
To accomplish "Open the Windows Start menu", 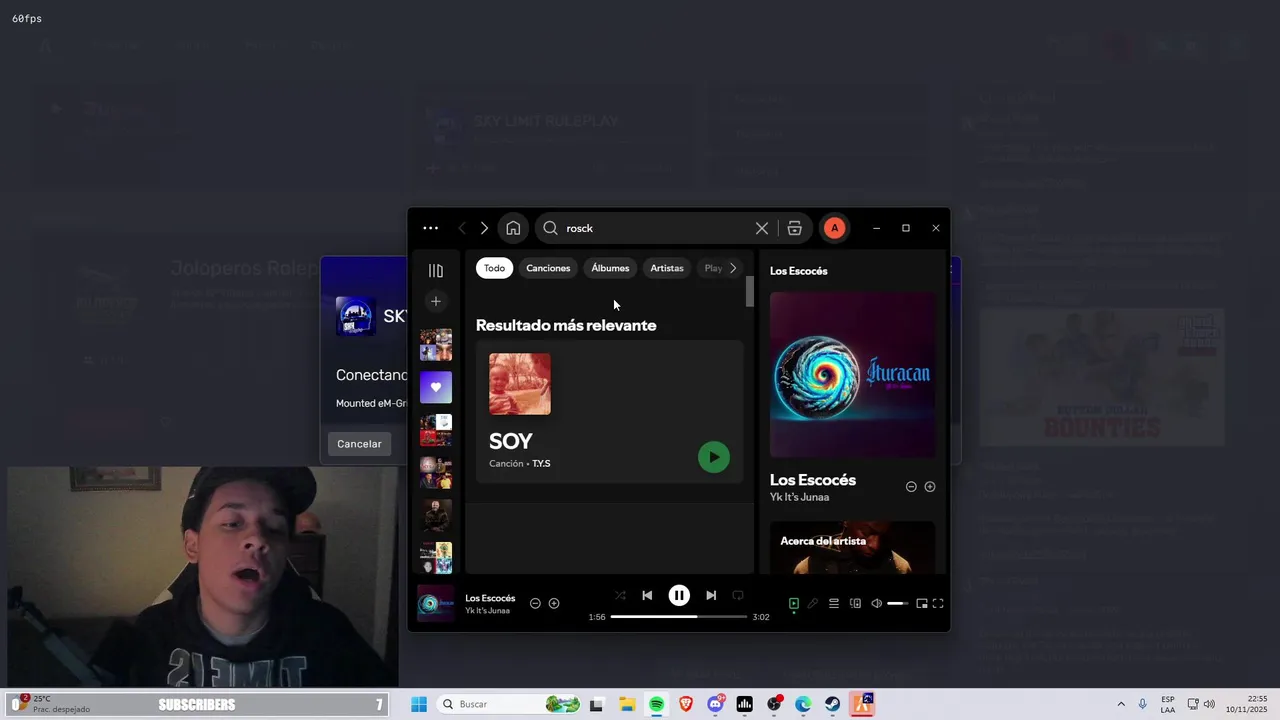I will click(419, 704).
